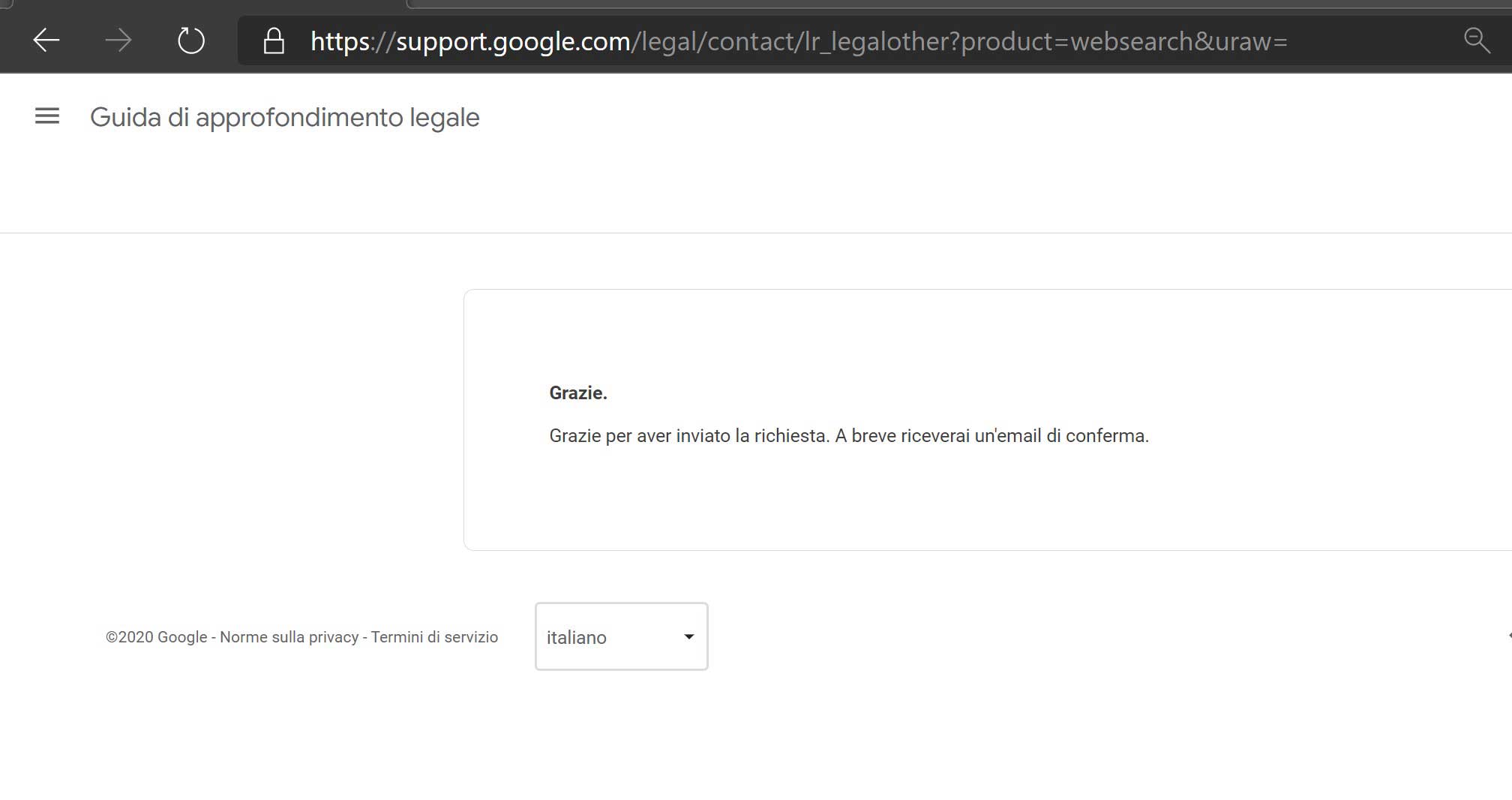Click the bold Grazie heading

[577, 393]
